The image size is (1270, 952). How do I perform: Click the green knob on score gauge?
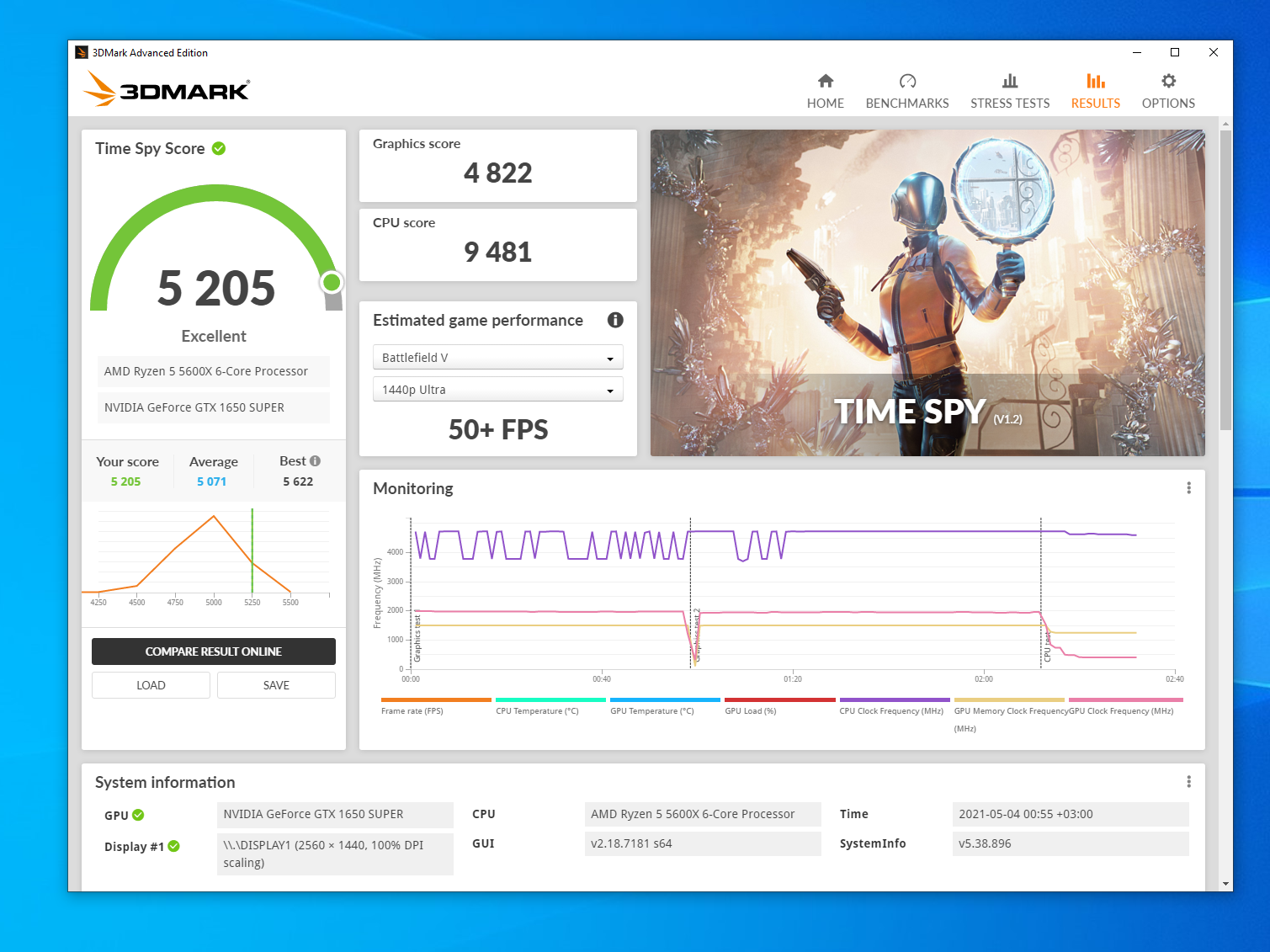[x=332, y=282]
